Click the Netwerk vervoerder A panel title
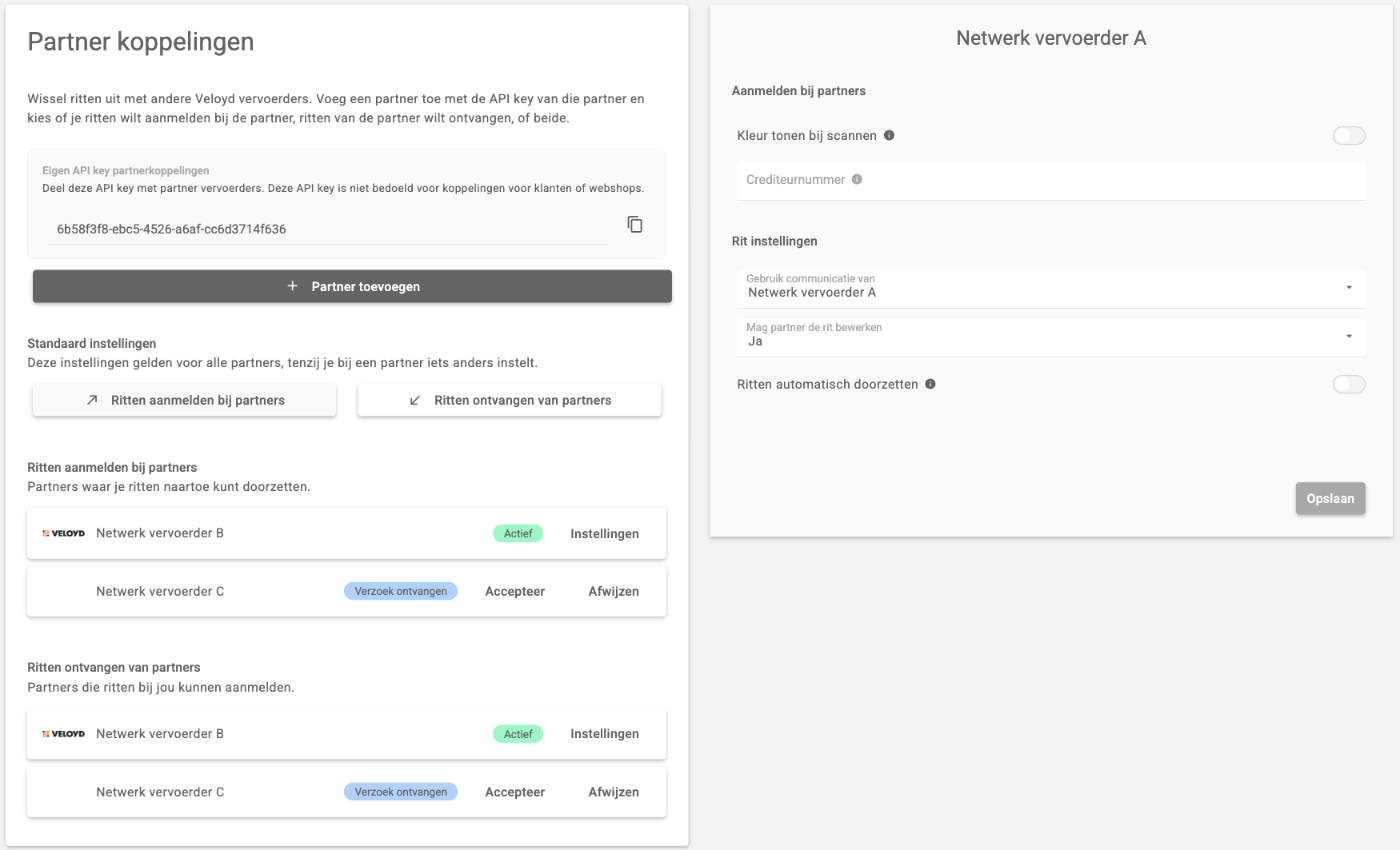The image size is (1400, 850). point(1051,38)
